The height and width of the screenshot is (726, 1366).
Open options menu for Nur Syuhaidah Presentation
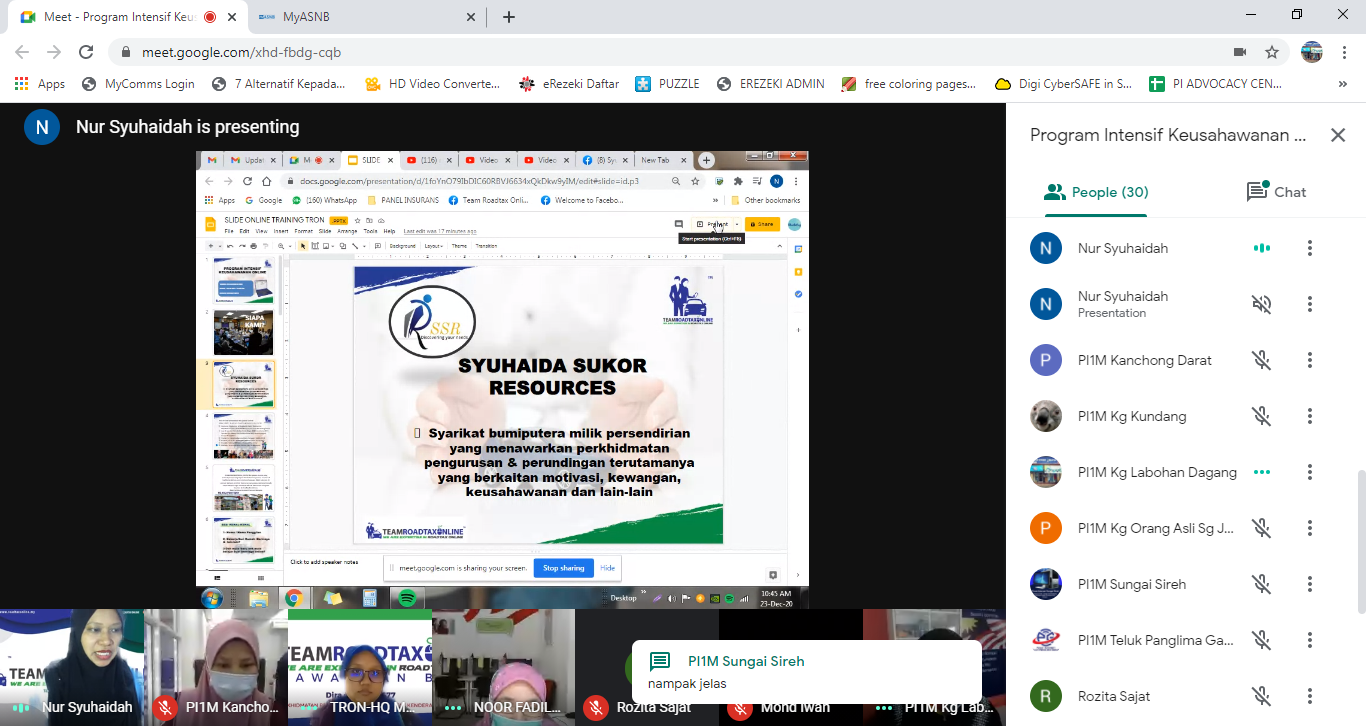[1310, 304]
